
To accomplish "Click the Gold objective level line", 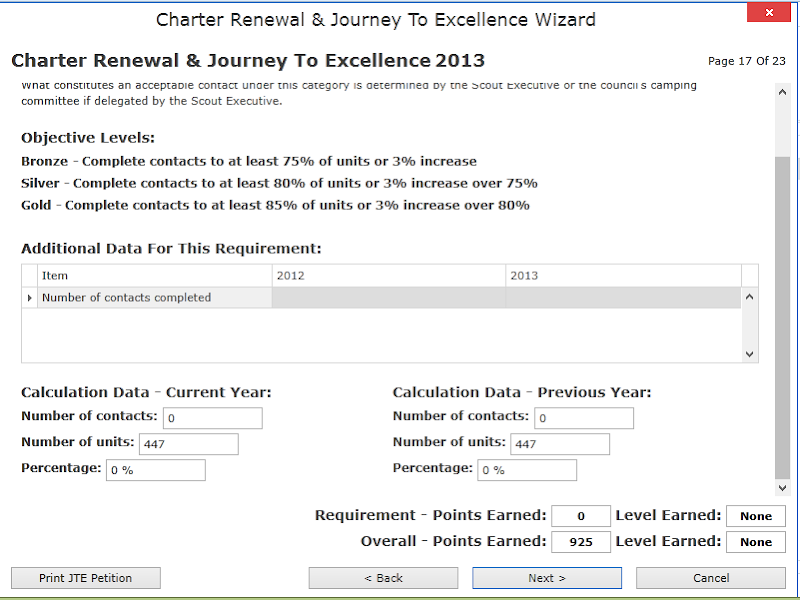I will pos(275,205).
